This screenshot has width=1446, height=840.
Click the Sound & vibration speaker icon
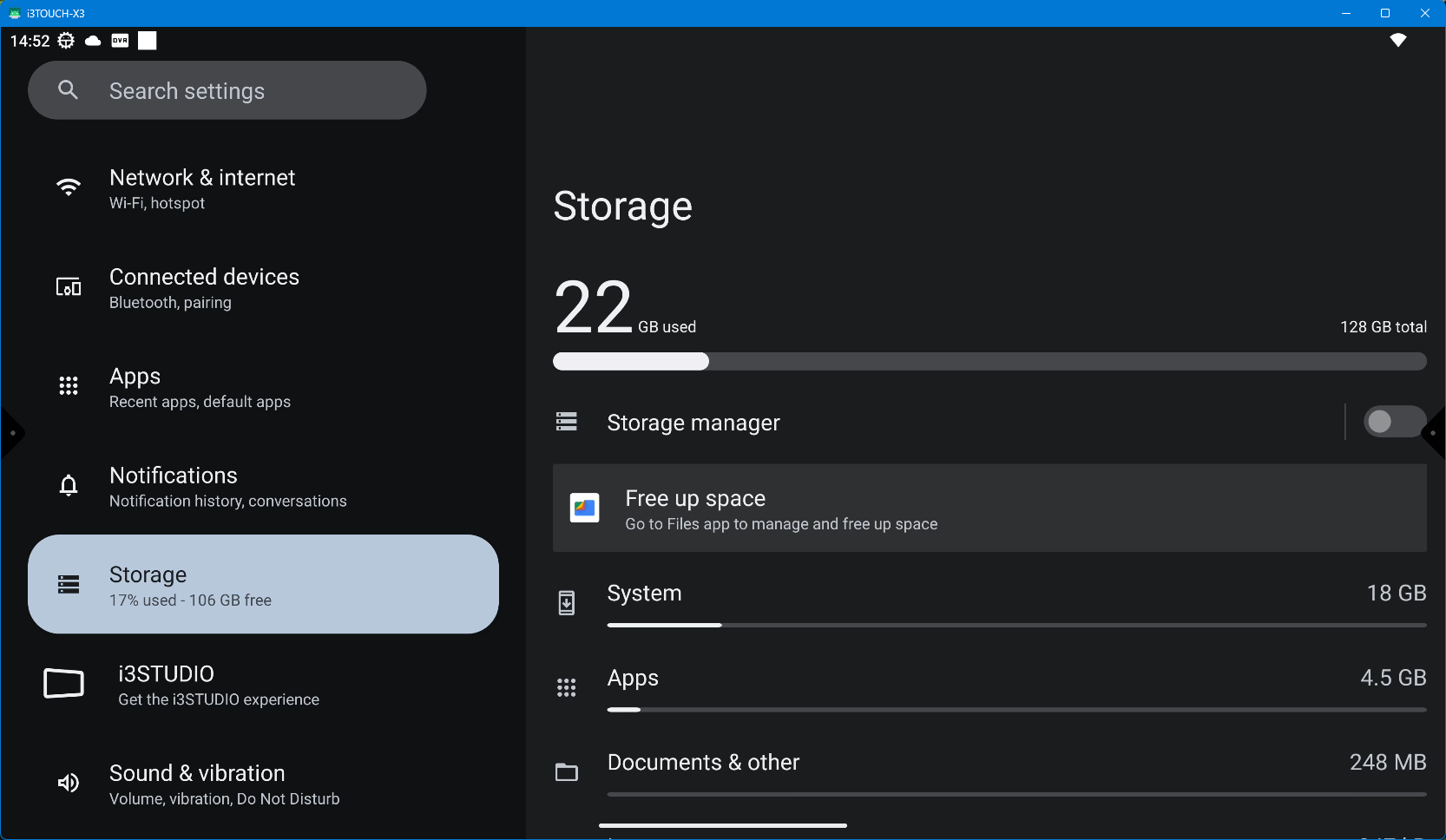(69, 784)
